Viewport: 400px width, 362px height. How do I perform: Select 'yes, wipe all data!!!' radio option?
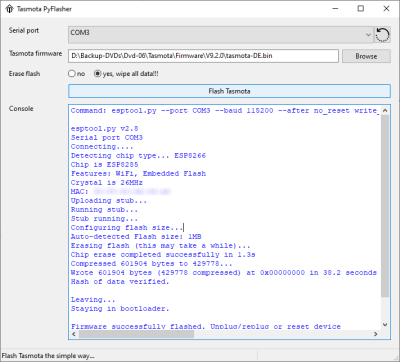pos(126,74)
